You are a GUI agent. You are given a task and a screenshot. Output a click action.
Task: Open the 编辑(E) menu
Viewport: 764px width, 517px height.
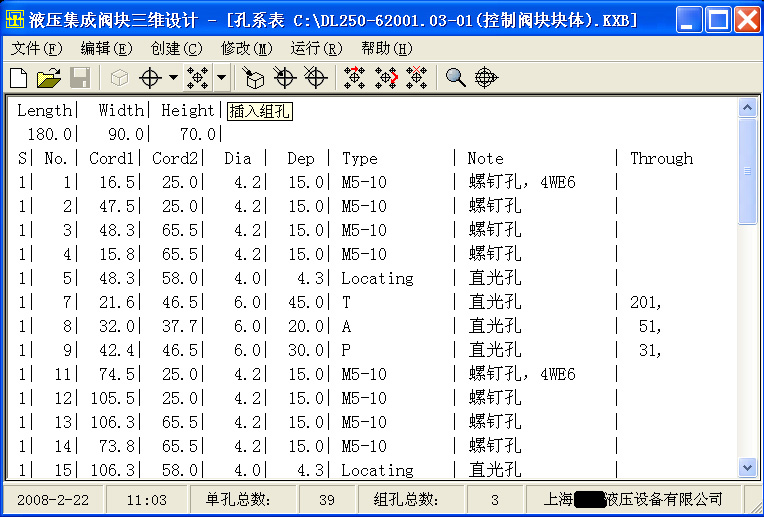(107, 48)
